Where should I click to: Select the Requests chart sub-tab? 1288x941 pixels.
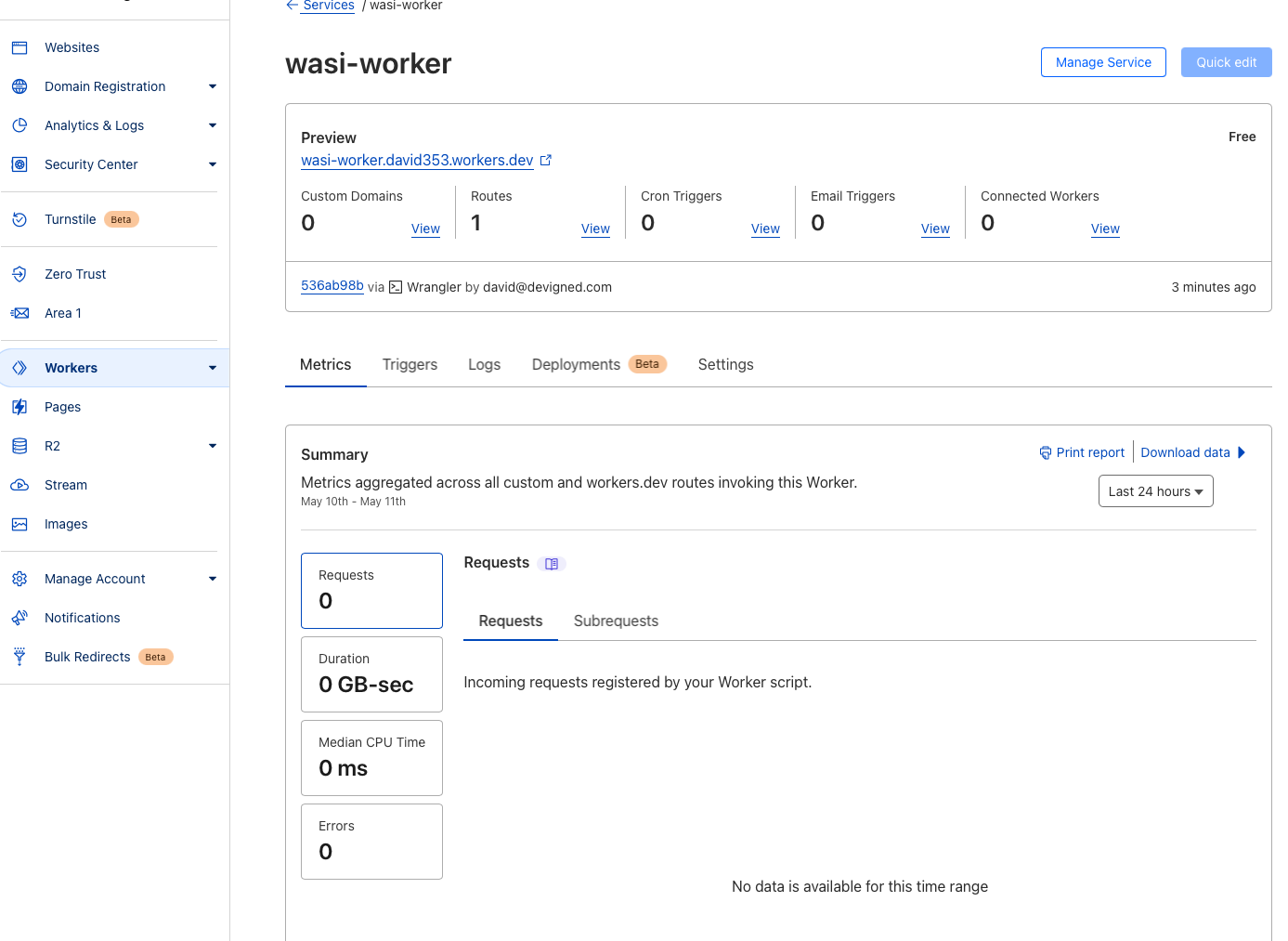click(x=511, y=621)
